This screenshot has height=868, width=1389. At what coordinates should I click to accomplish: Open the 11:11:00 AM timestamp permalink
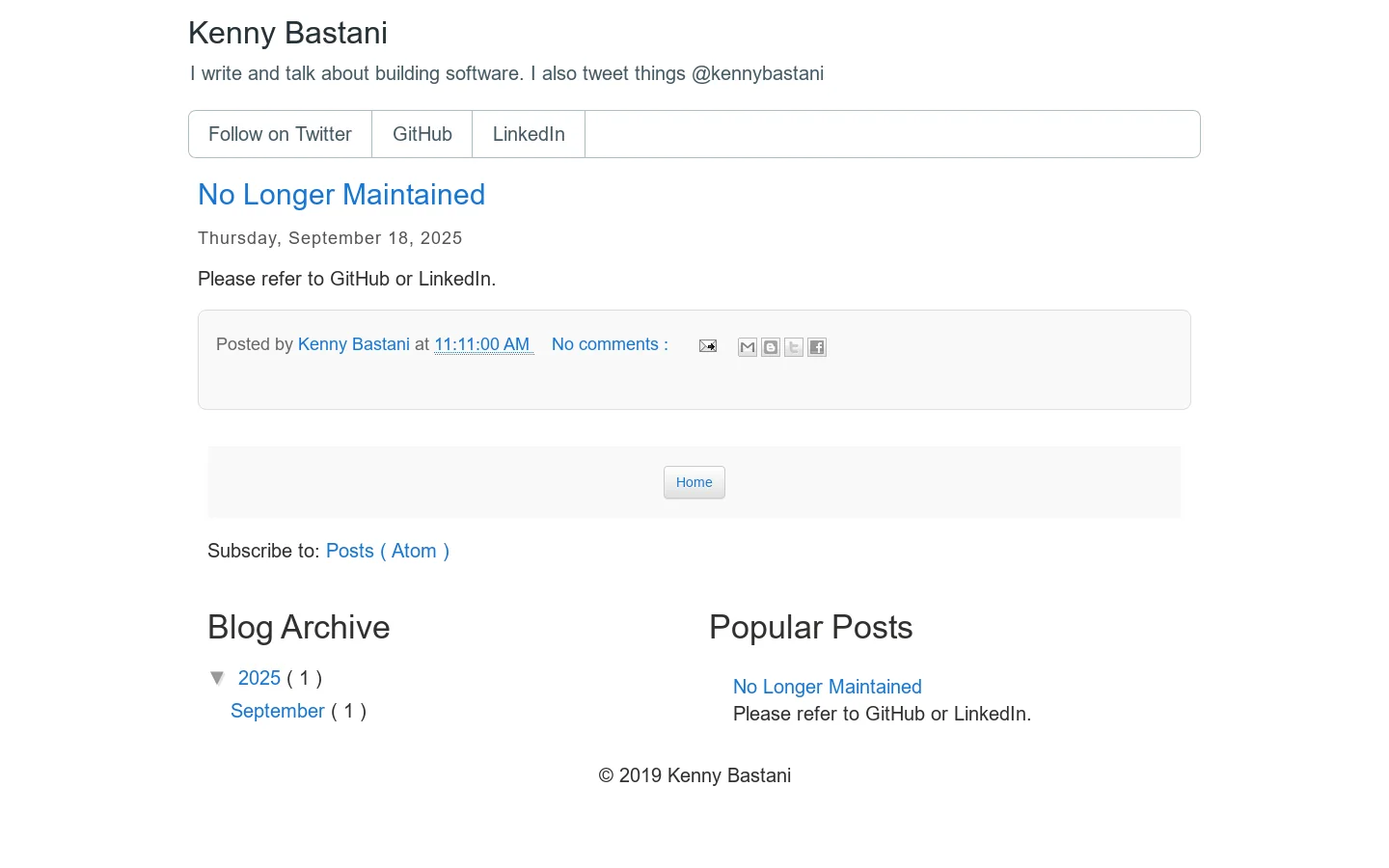coord(483,344)
